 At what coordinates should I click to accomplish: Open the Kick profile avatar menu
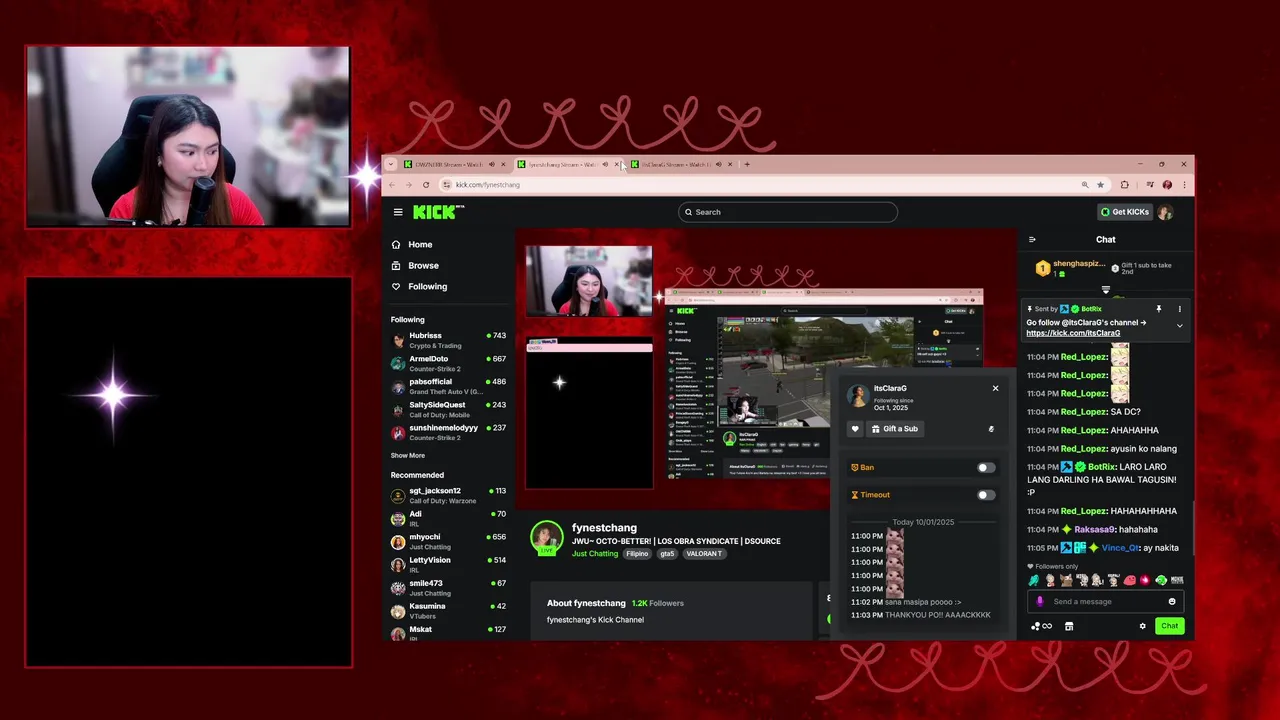[1165, 212]
